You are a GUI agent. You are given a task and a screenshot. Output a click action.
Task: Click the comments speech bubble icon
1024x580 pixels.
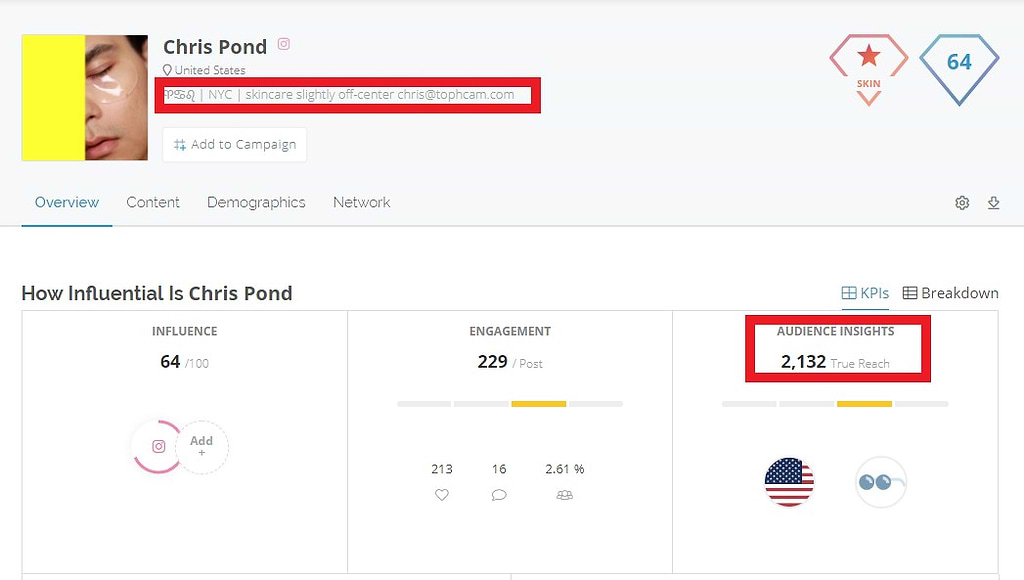click(x=499, y=495)
